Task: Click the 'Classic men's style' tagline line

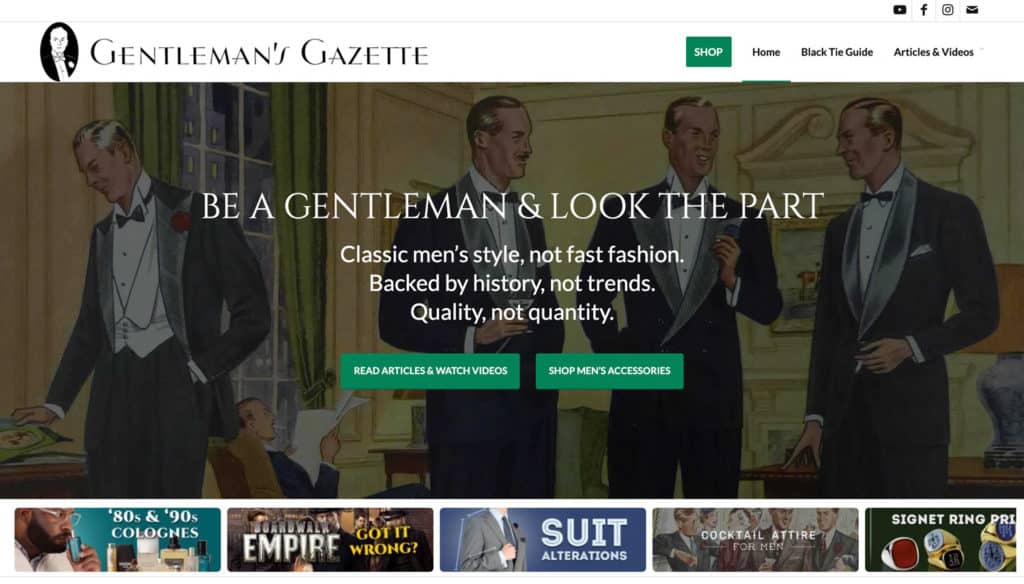Action: point(512,254)
